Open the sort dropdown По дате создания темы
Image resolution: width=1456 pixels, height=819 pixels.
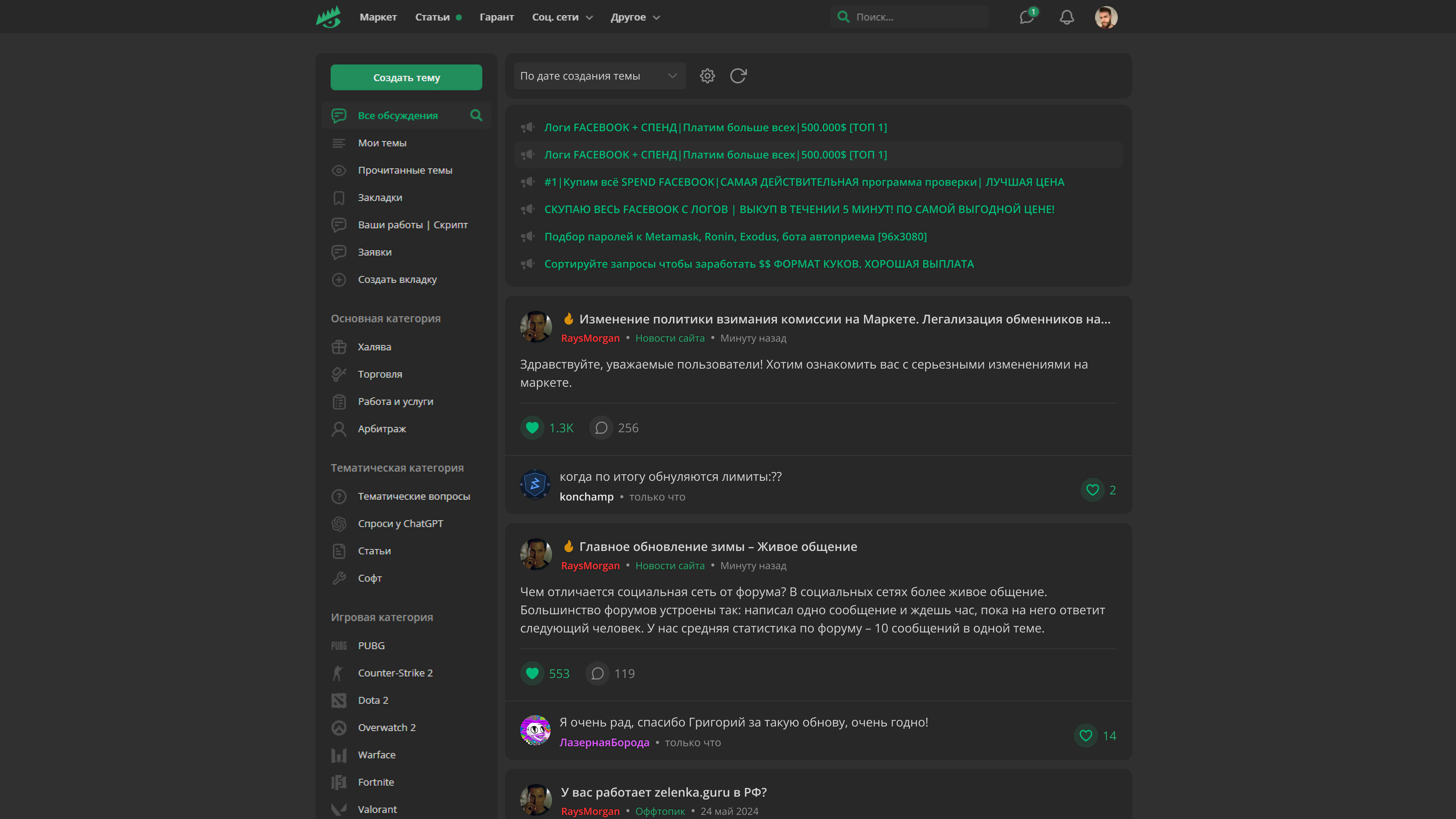click(x=599, y=76)
